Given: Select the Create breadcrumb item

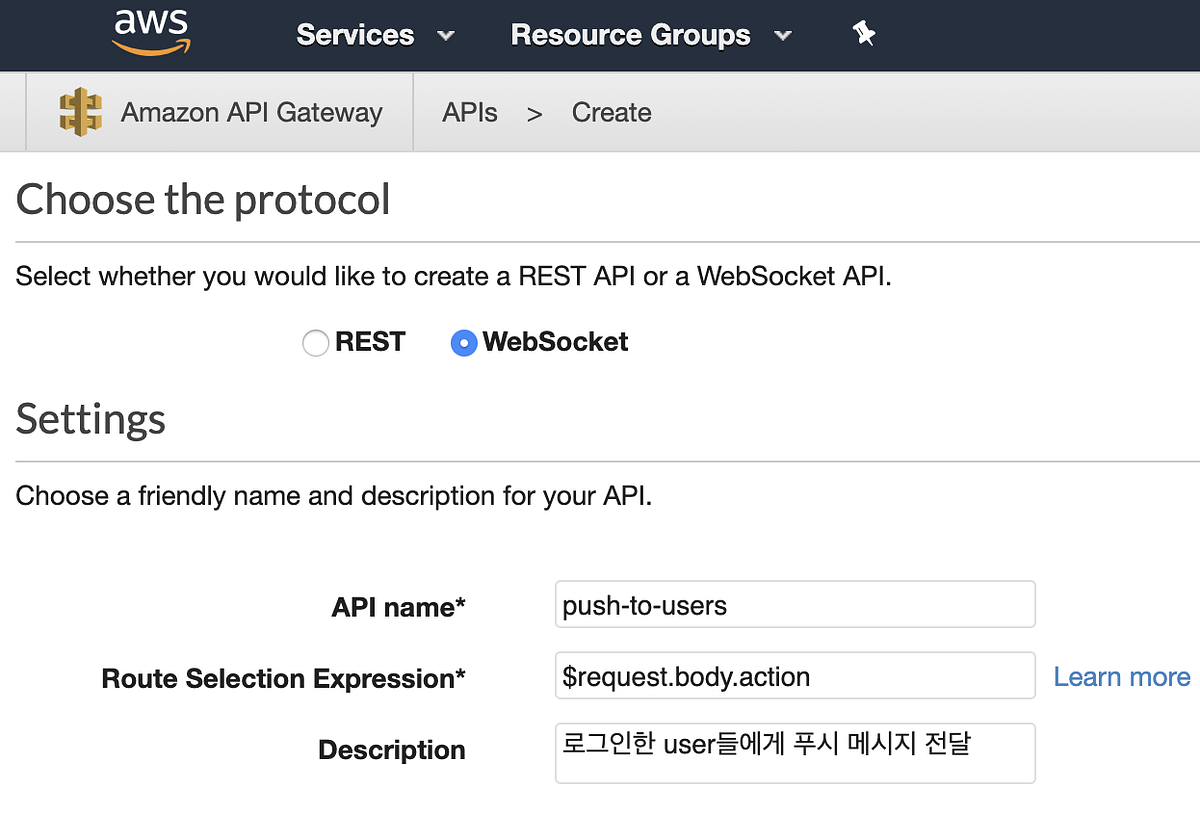Looking at the screenshot, I should point(611,112).
